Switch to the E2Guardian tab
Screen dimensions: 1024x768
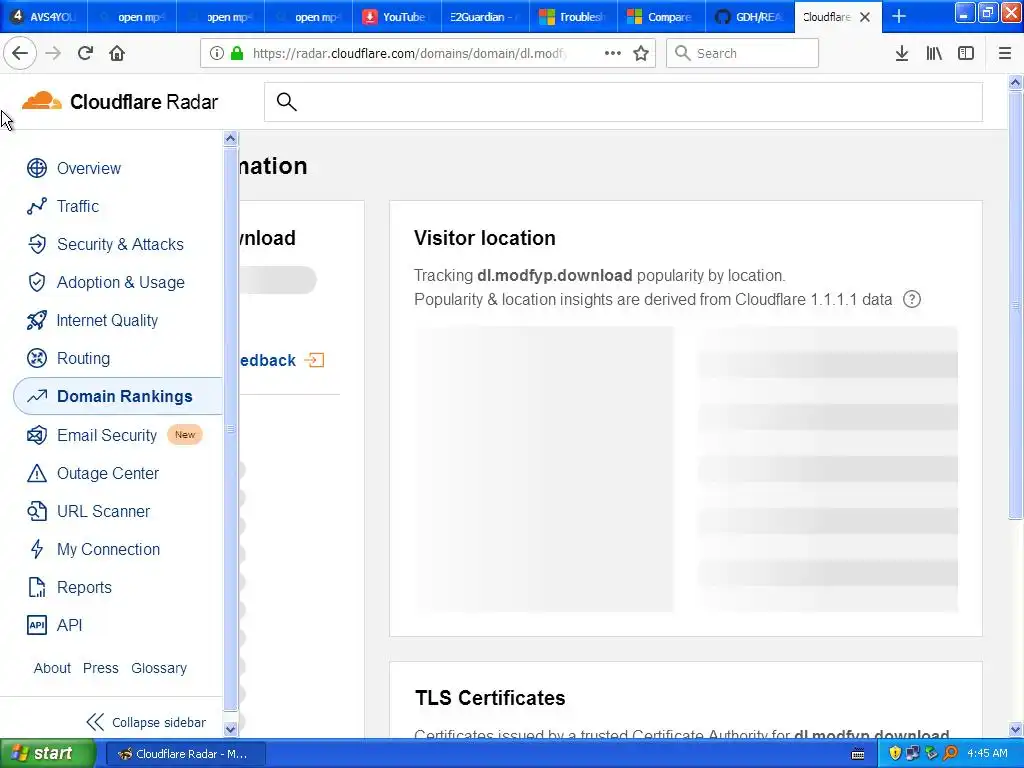[x=485, y=16]
